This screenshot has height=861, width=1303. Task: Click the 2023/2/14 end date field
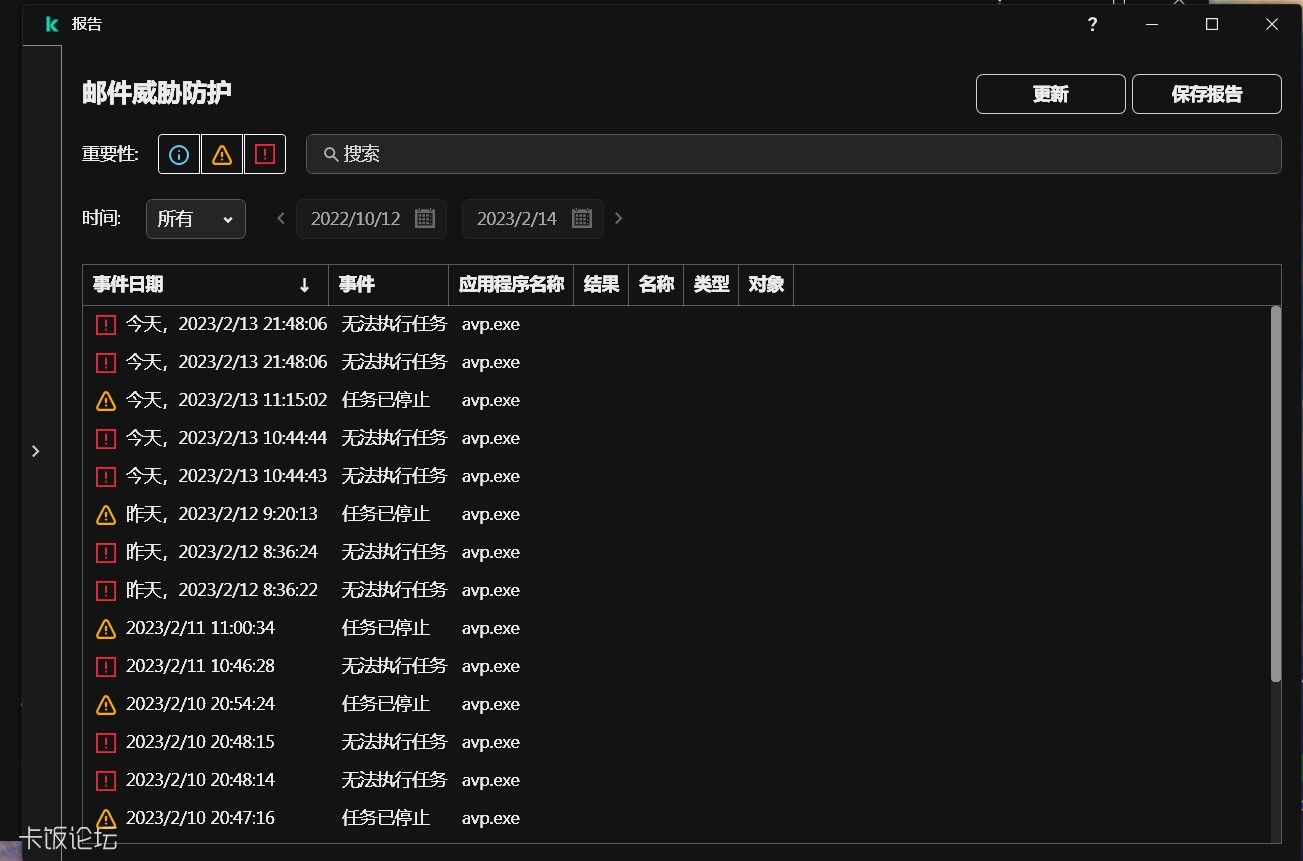tap(533, 218)
